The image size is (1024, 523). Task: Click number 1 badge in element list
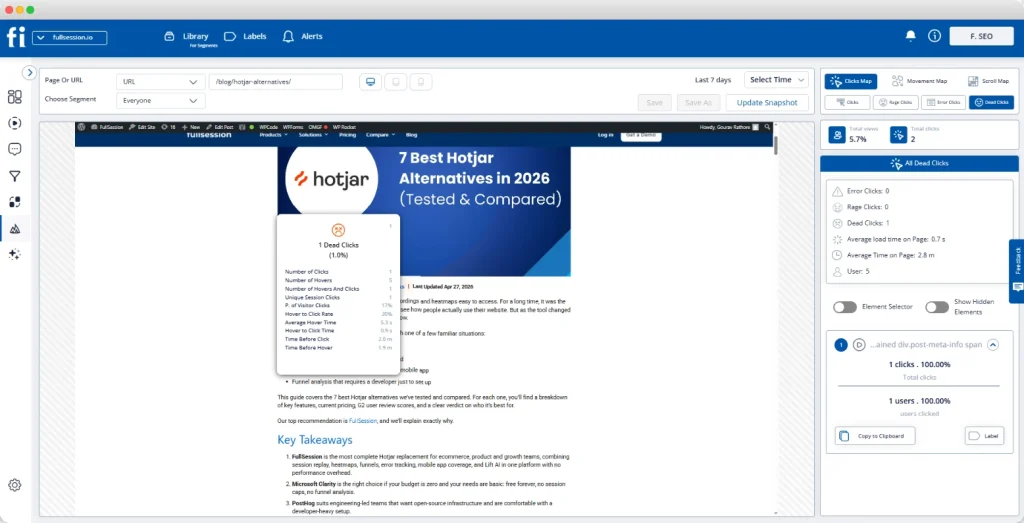(841, 345)
